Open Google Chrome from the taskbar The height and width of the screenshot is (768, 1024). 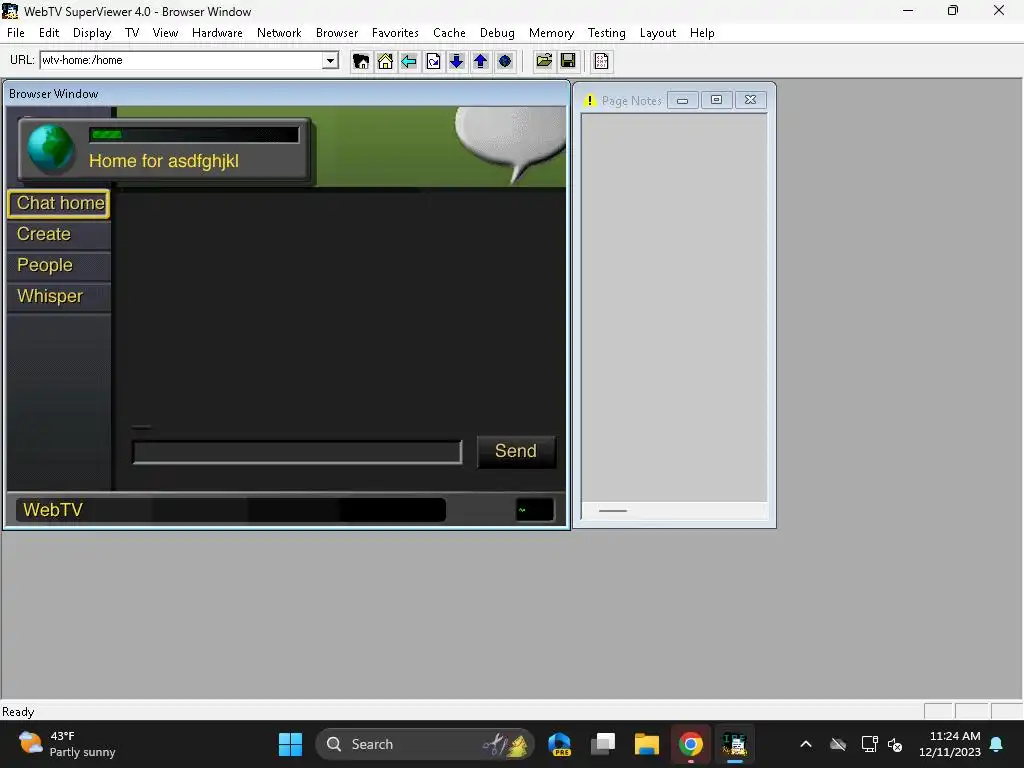[690, 744]
